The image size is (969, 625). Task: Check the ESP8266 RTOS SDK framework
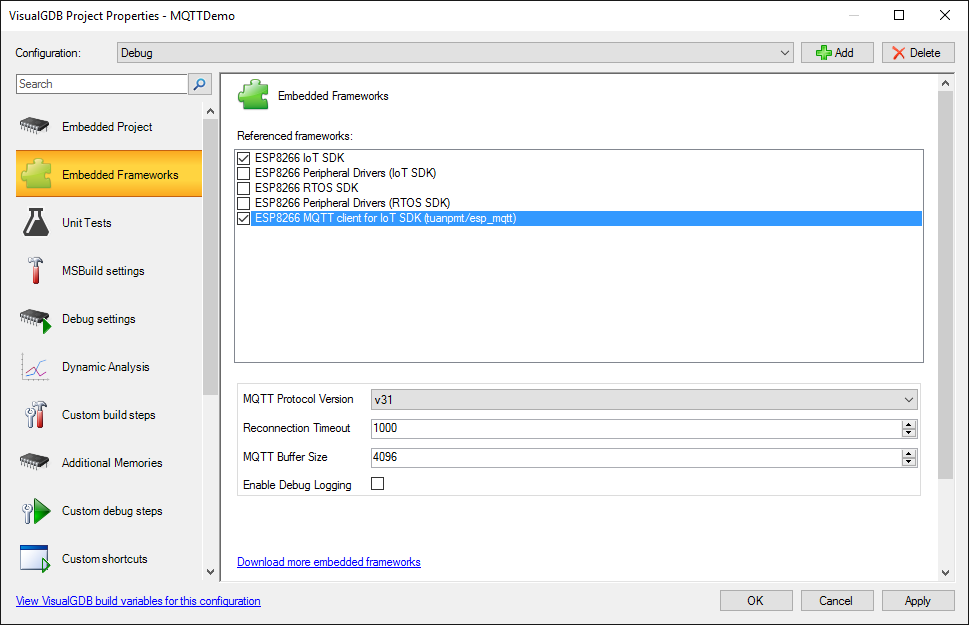pos(243,188)
